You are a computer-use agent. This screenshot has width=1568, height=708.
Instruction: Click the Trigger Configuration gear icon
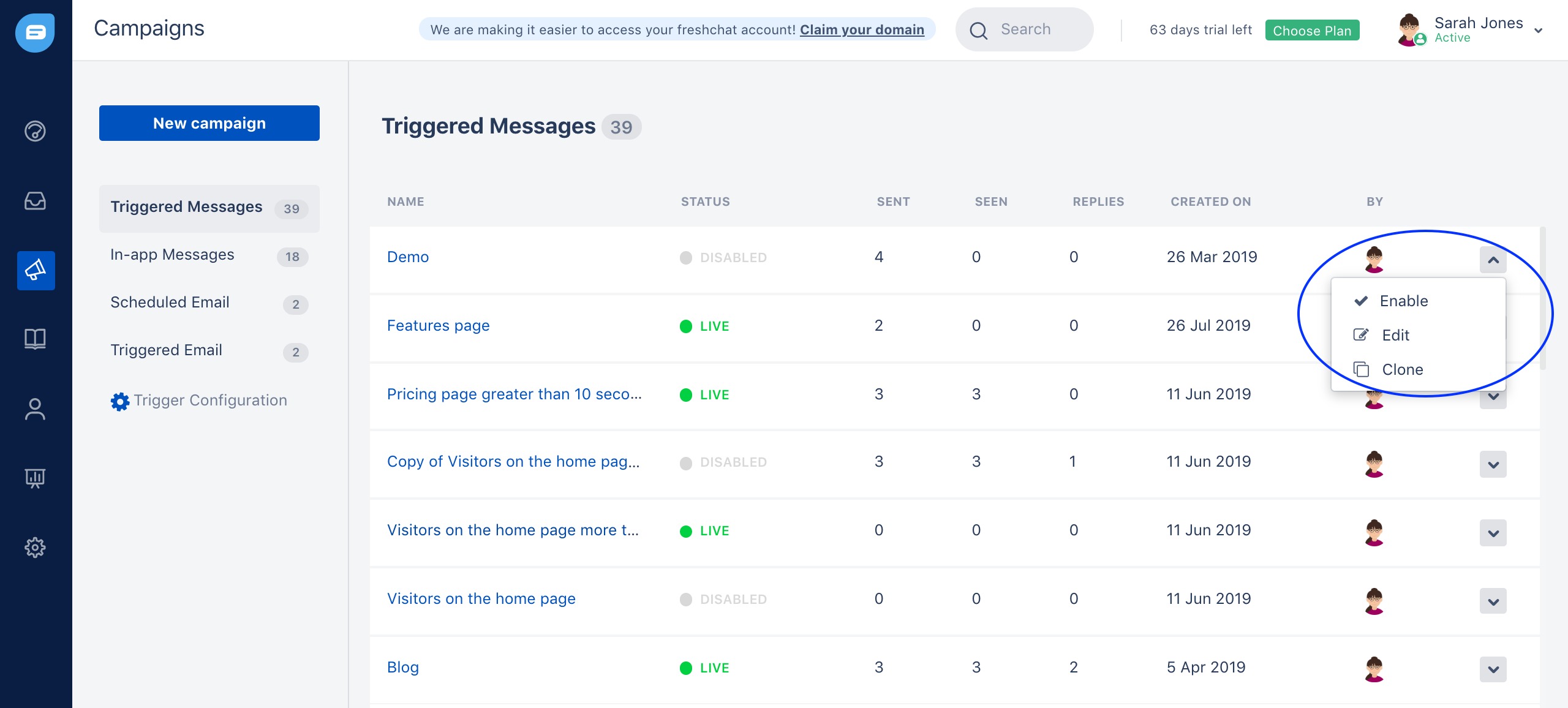click(x=120, y=402)
